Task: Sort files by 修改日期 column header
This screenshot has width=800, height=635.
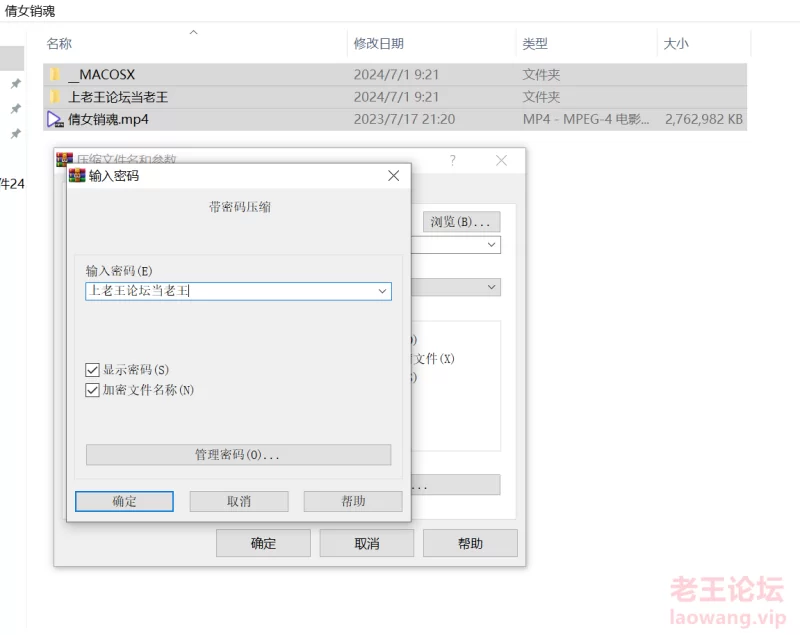Action: click(379, 44)
